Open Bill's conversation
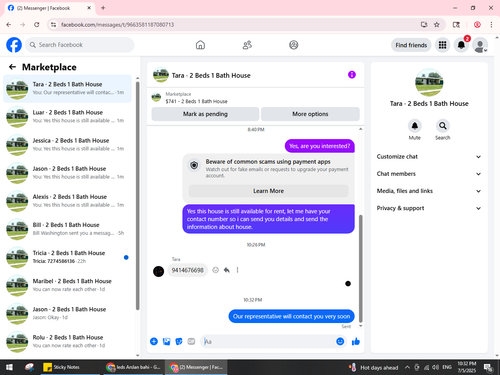Screen dimensions: 500x375 [x=67, y=229]
